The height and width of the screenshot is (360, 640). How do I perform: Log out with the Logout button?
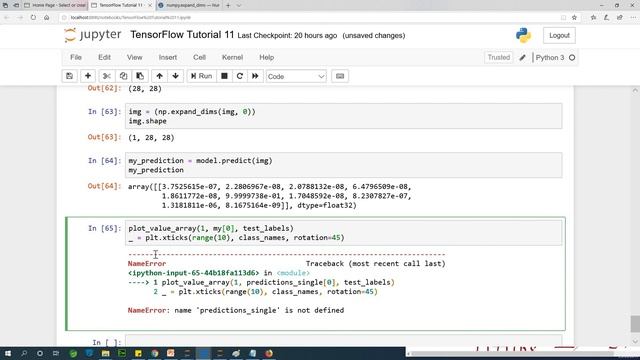[x=559, y=36]
